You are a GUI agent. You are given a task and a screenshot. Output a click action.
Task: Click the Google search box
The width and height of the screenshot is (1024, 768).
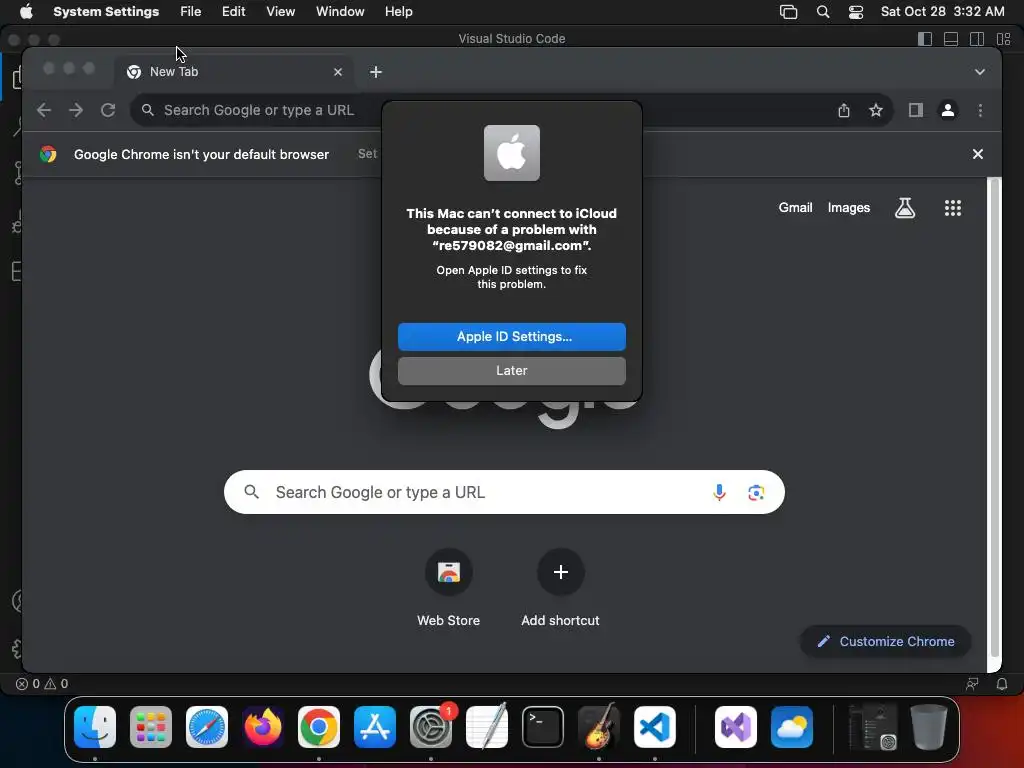click(x=504, y=492)
